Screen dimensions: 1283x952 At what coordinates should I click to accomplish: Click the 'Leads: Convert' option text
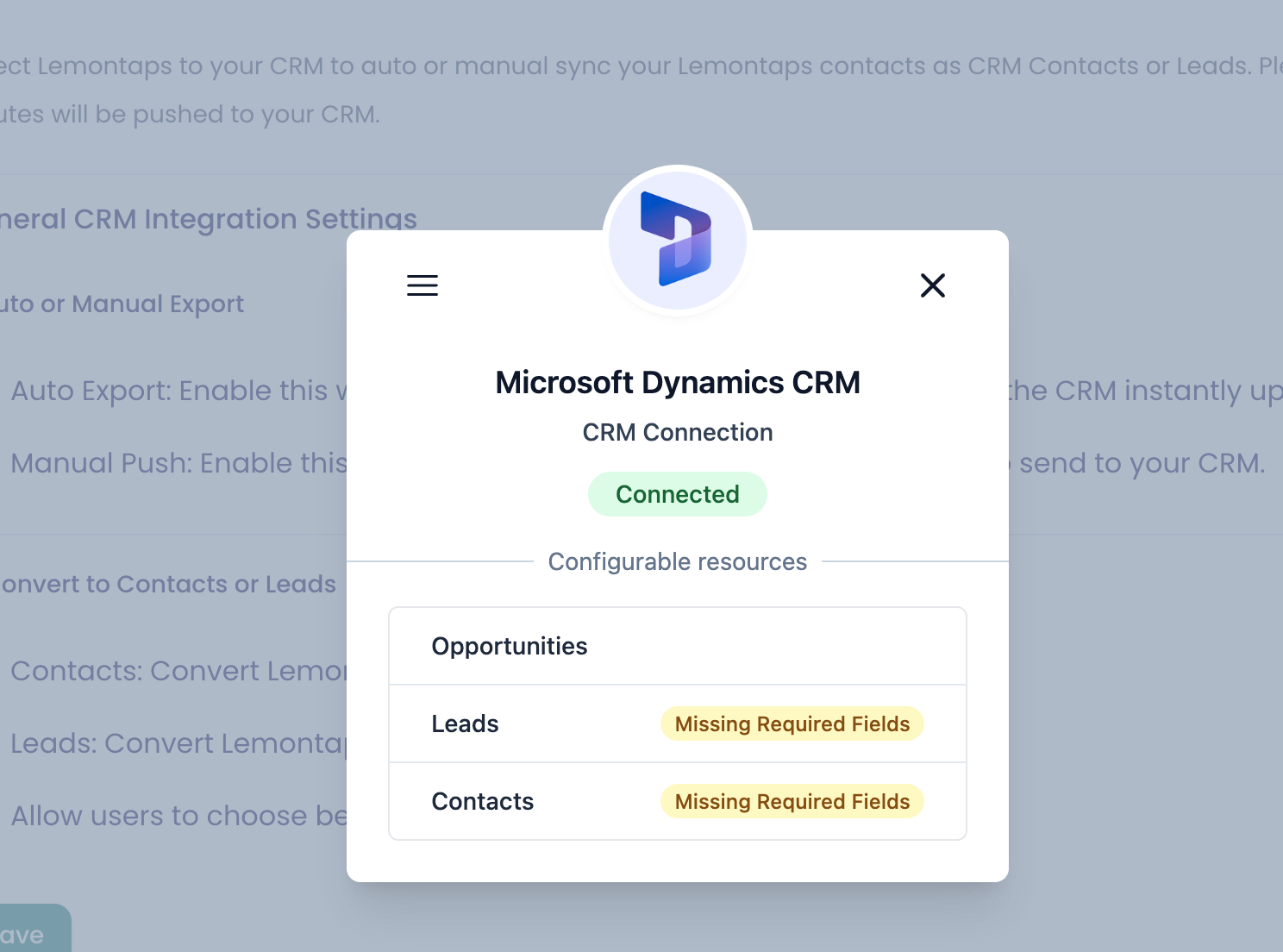click(x=178, y=743)
